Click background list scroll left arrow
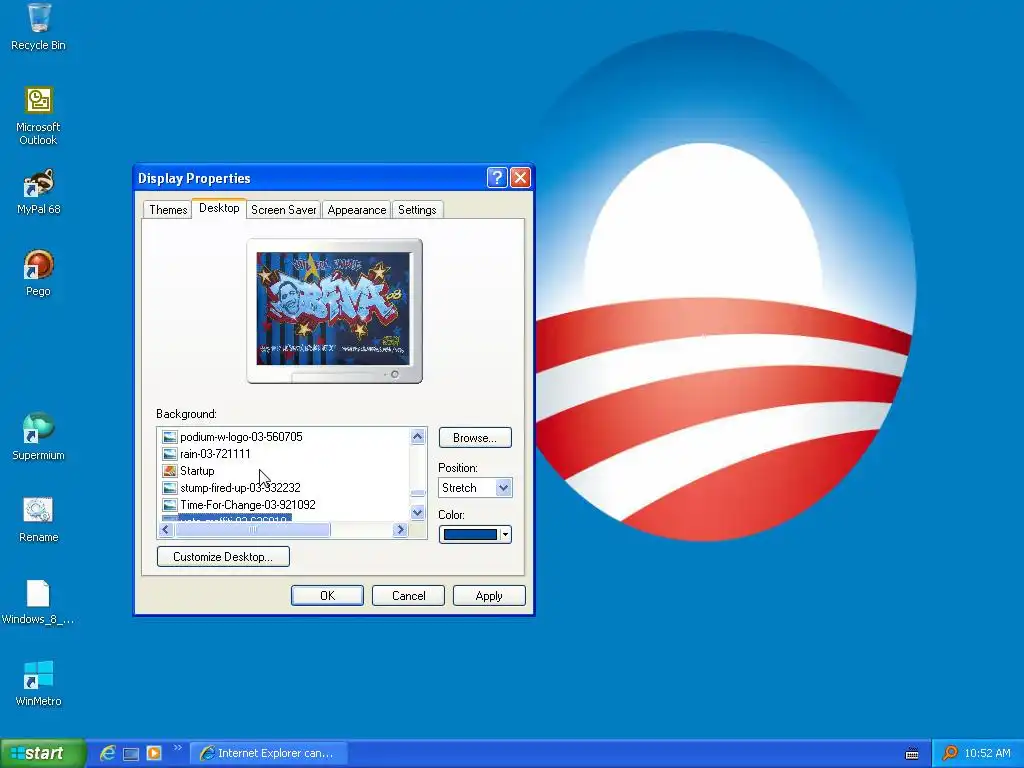This screenshot has height=768, width=1024. (165, 530)
